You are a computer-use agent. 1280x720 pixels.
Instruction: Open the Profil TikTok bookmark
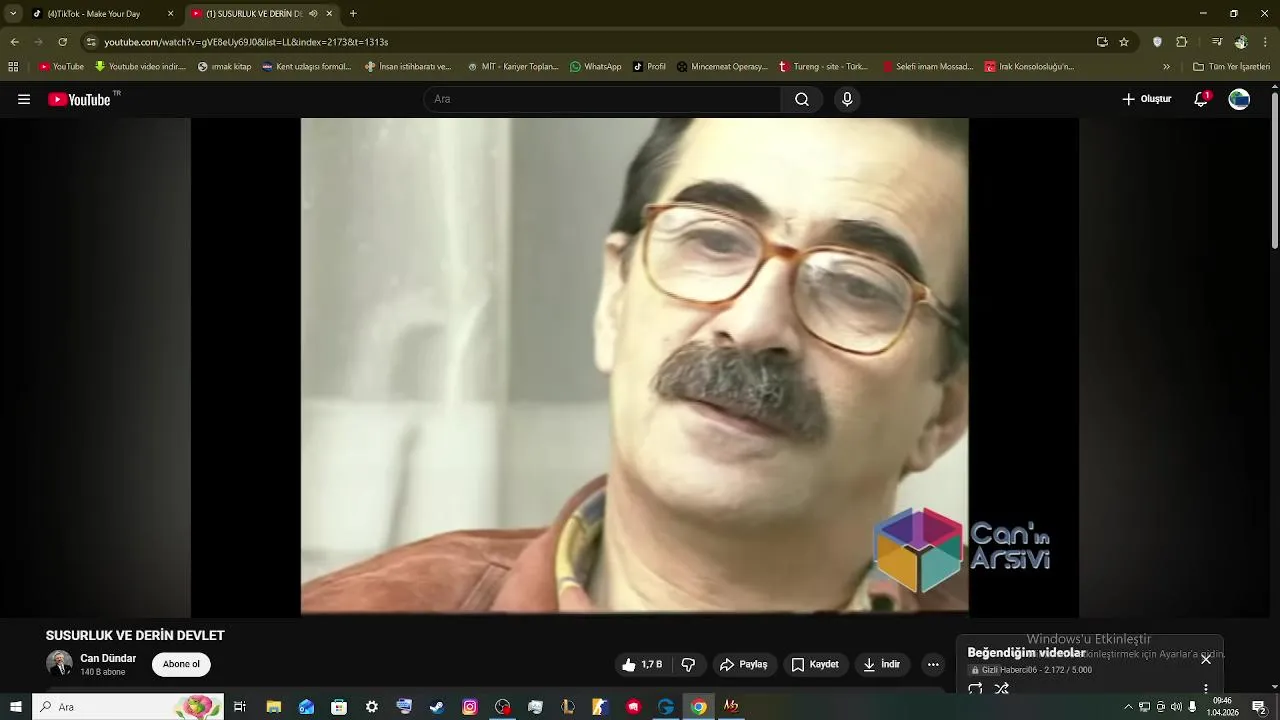tap(650, 67)
